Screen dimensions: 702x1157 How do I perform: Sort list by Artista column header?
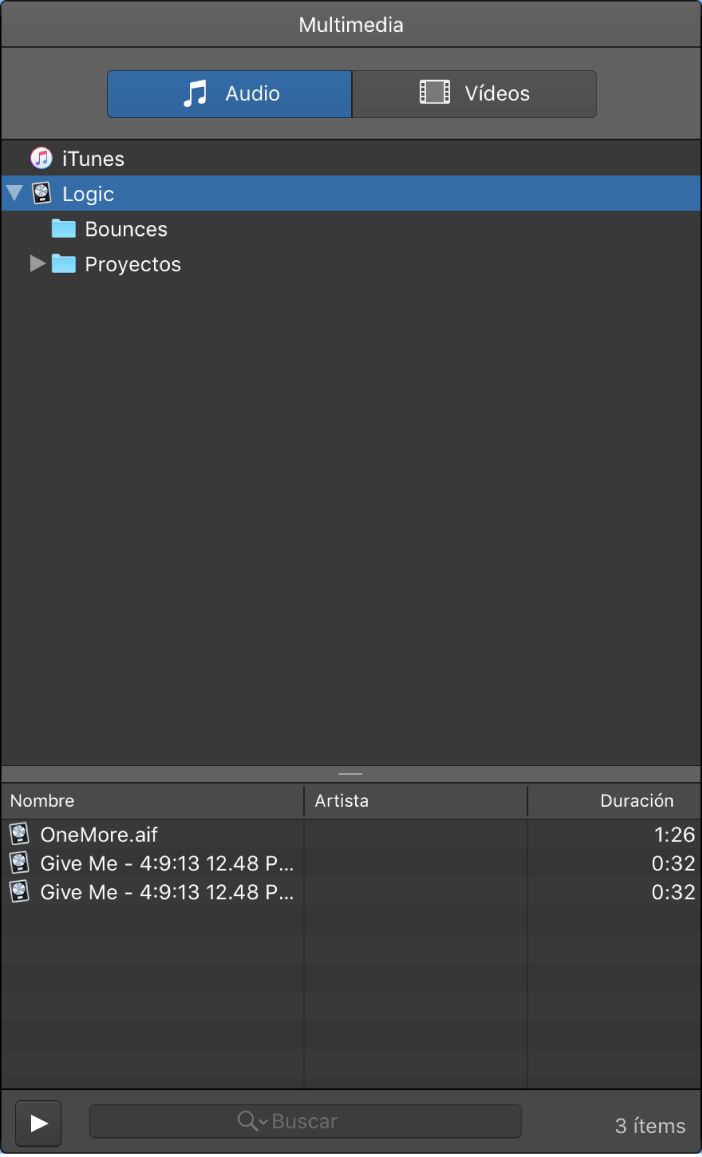[416, 801]
